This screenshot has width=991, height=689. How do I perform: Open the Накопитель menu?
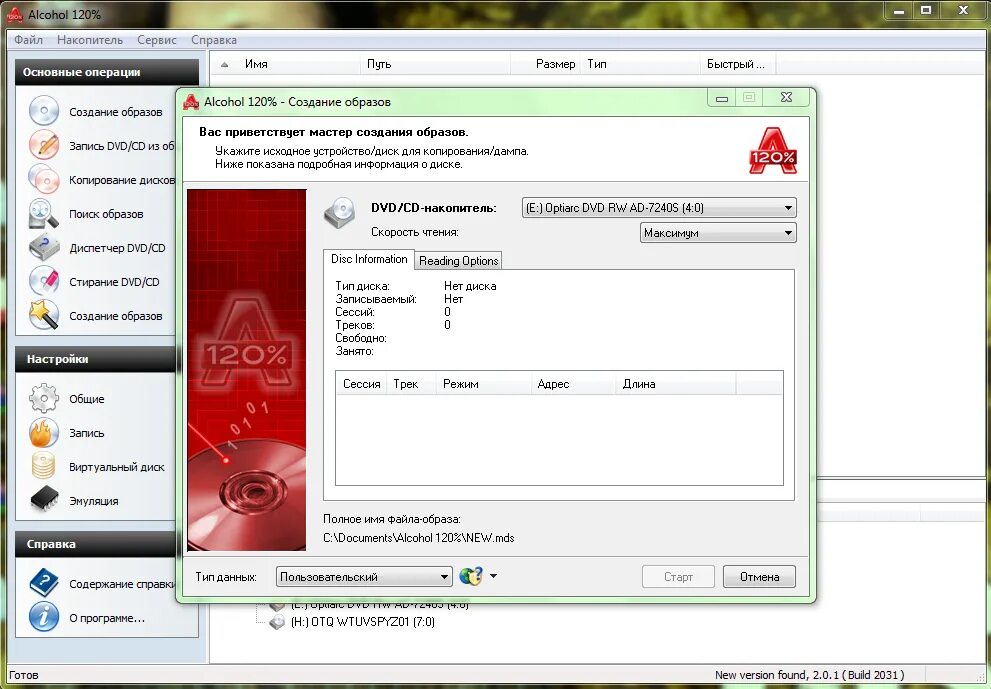coord(90,40)
